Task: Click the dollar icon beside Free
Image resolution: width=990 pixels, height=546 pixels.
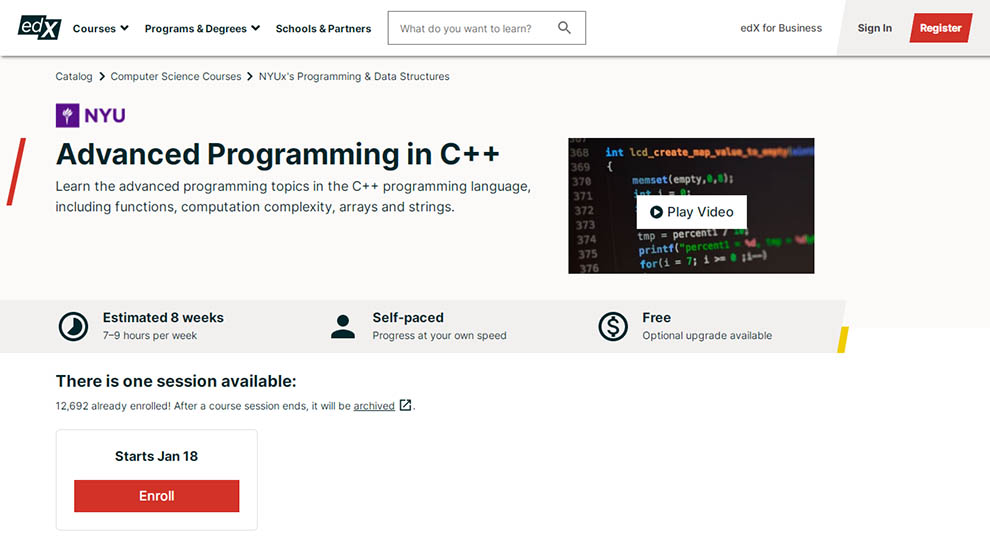Action: (612, 326)
